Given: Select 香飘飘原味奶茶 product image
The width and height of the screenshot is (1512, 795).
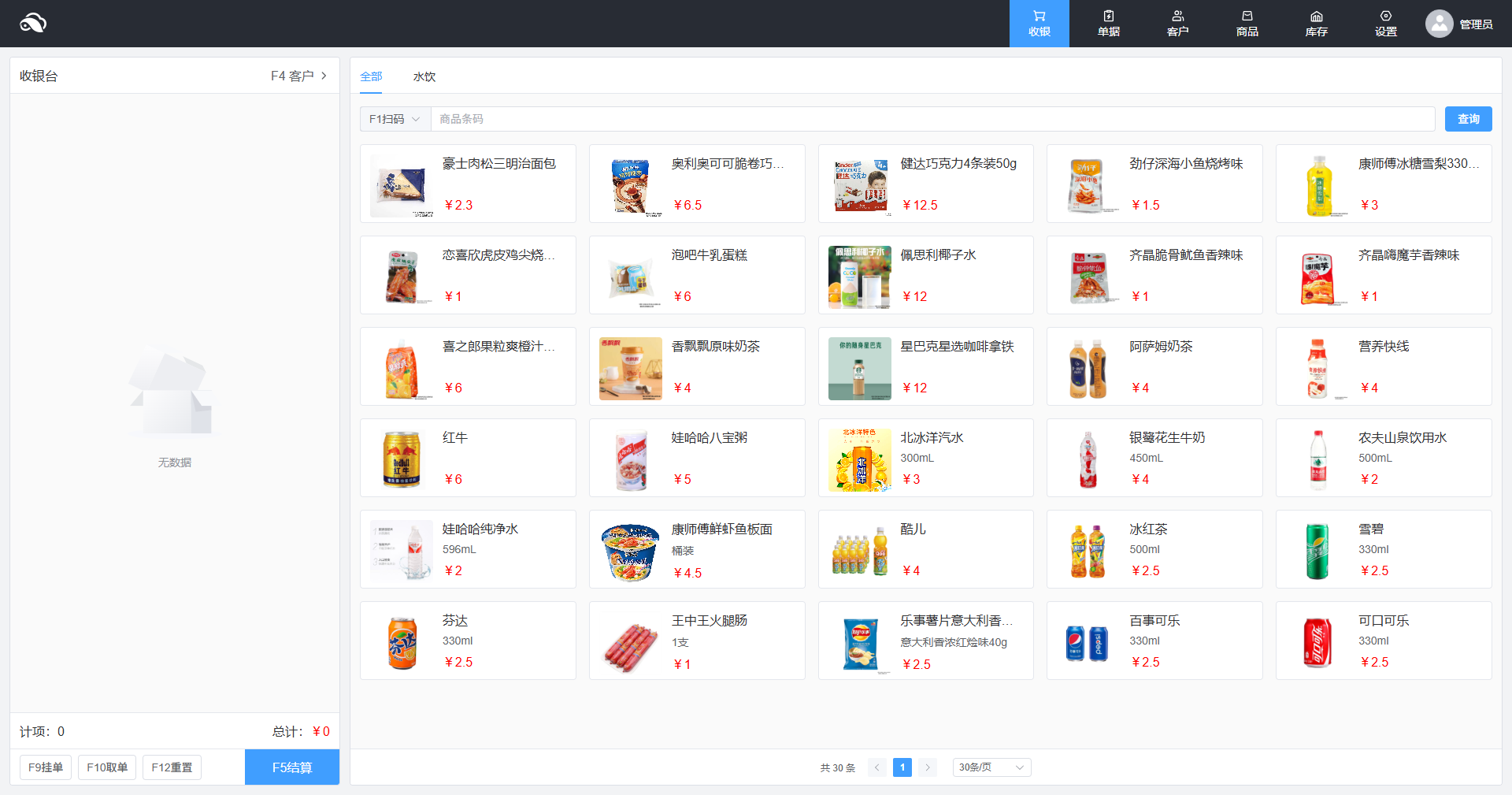Looking at the screenshot, I should (x=631, y=369).
